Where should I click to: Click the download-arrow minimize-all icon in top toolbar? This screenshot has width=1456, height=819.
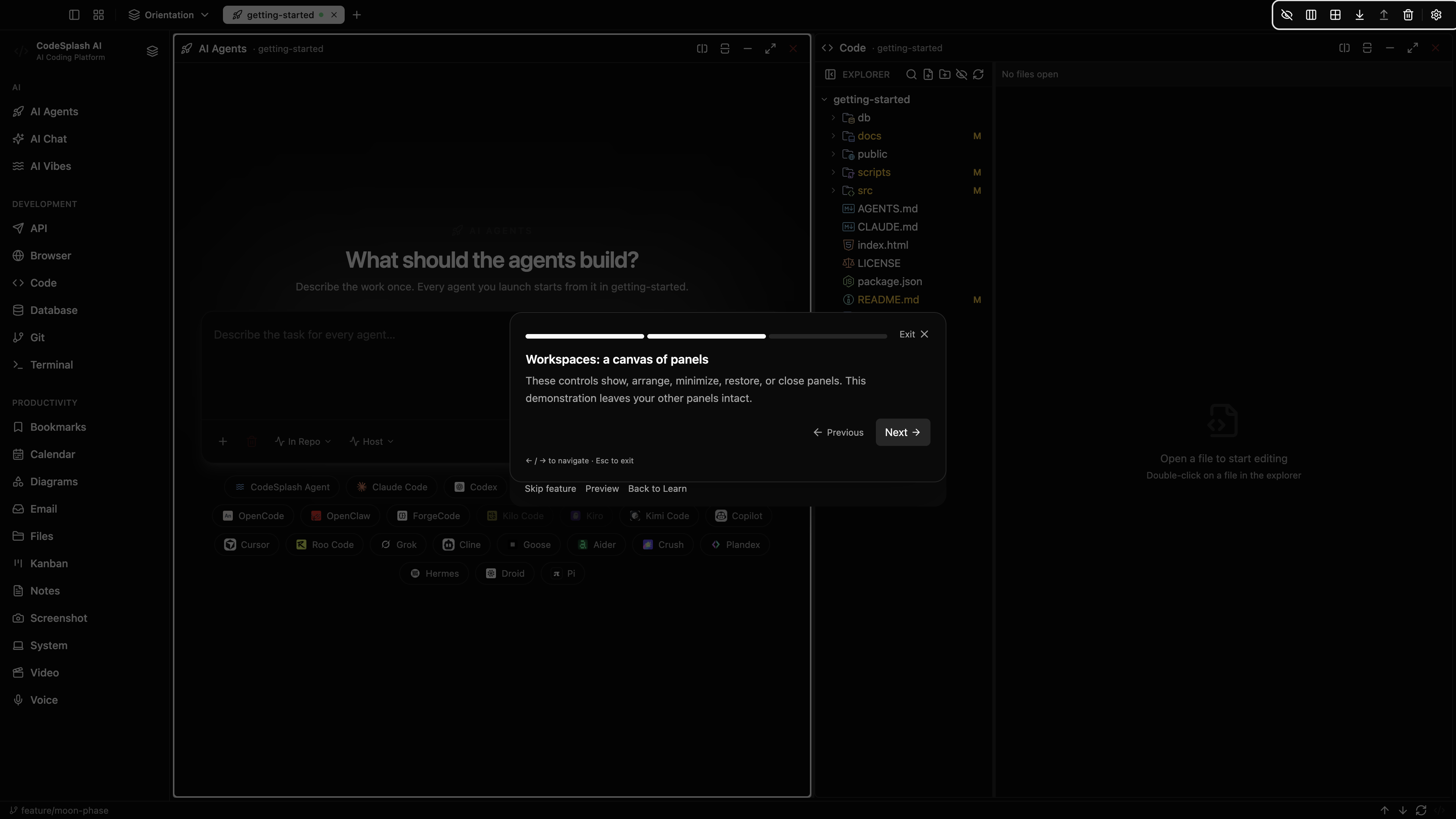(x=1360, y=15)
